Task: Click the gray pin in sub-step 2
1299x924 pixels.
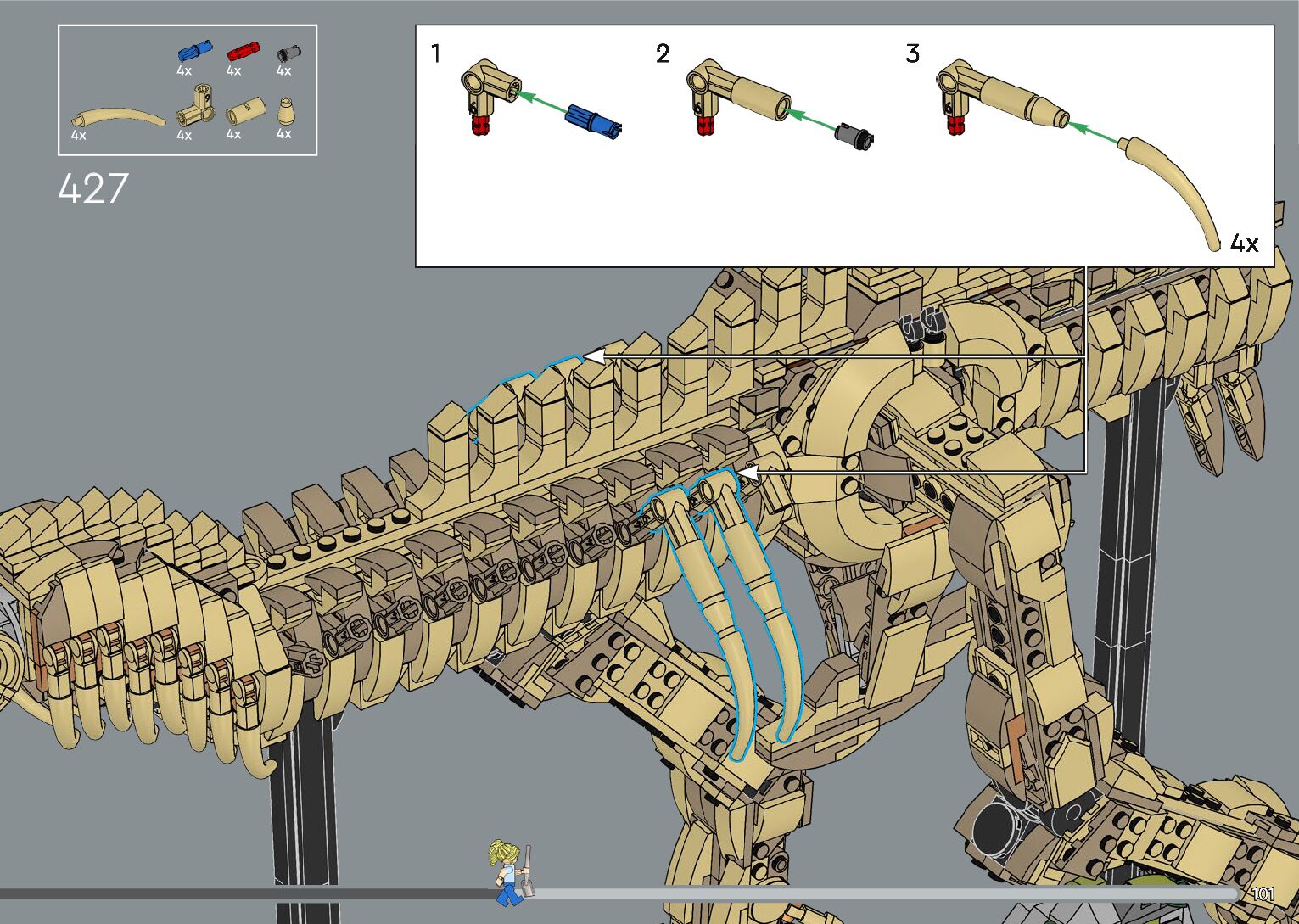Action: tap(854, 135)
